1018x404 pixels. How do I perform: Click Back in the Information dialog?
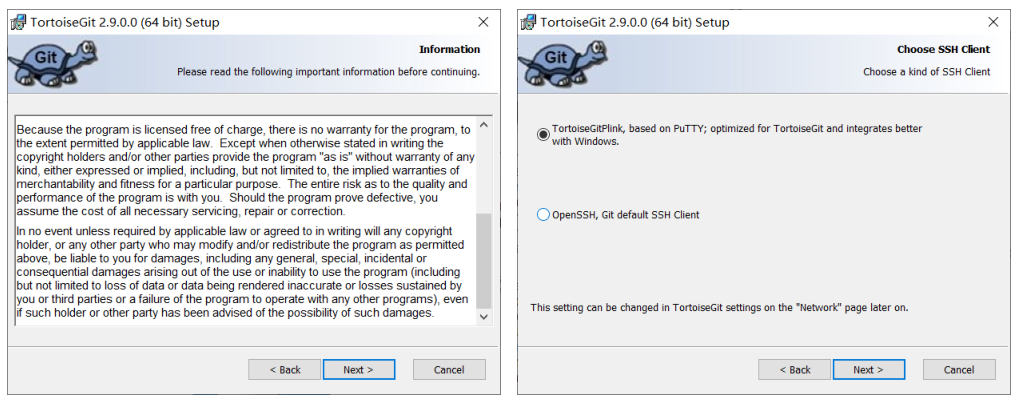[x=284, y=370]
